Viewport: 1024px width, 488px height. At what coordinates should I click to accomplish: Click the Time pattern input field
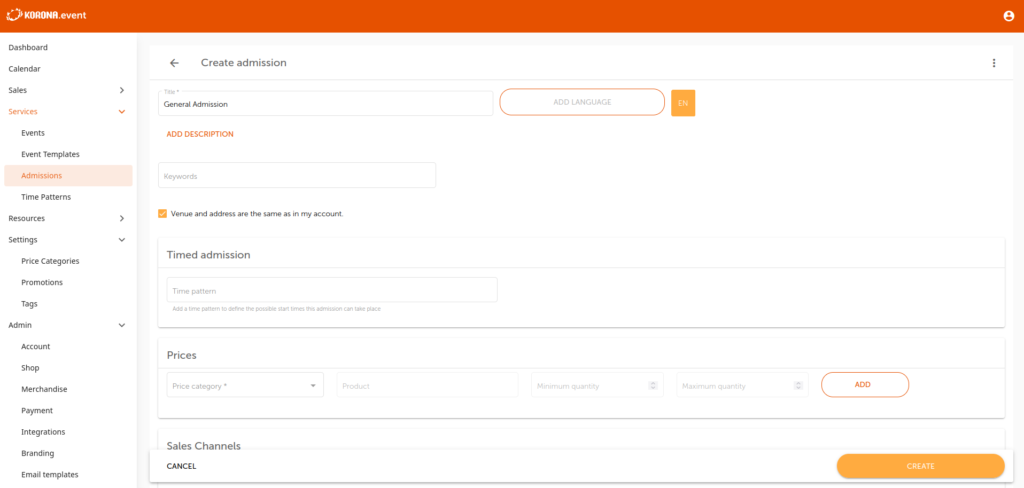[331, 291]
